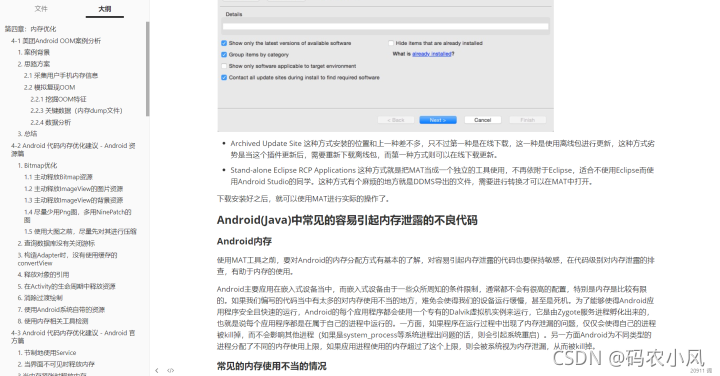
Task: Jump to 2.2.3 关键数据（内存dump文件）
Action: click(76, 111)
